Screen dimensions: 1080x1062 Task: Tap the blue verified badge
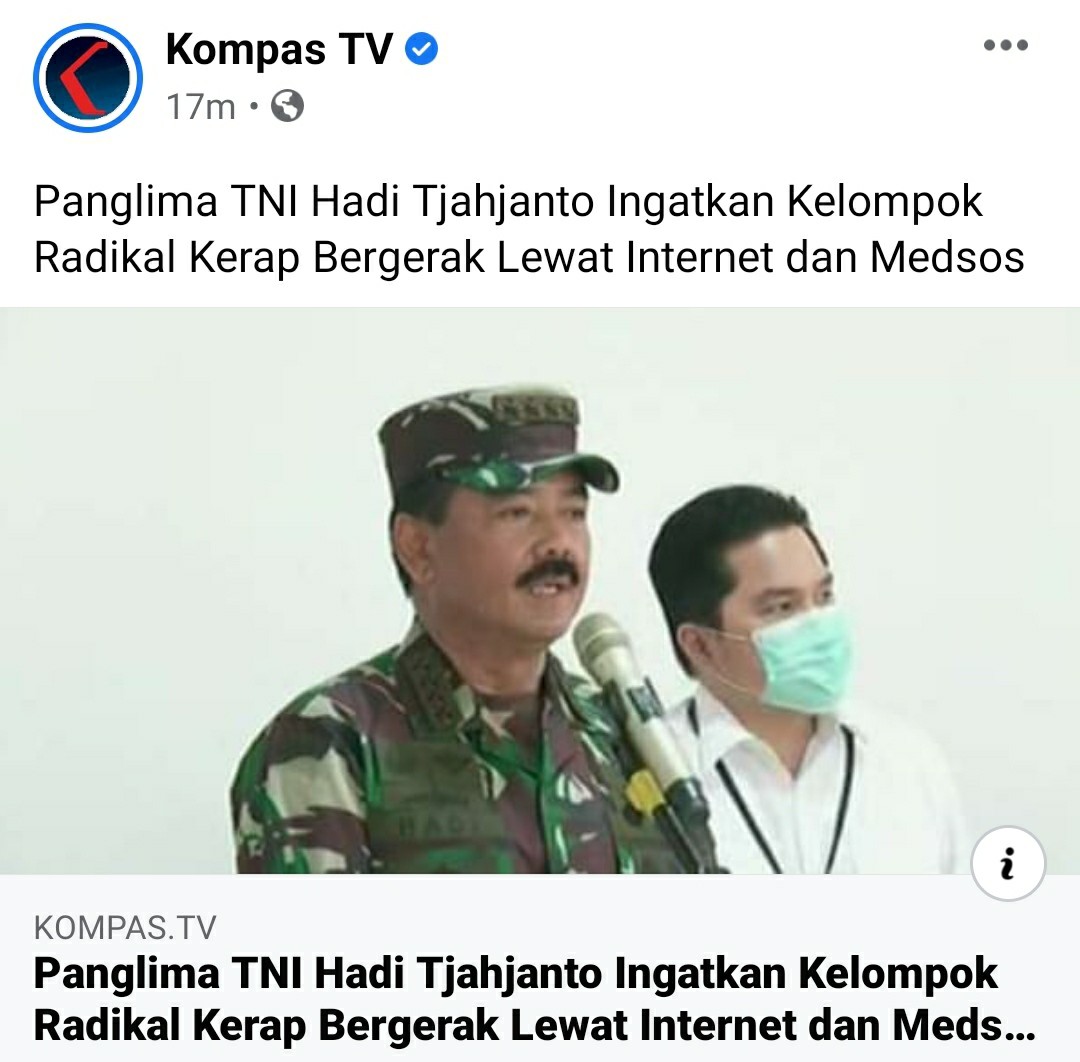click(421, 50)
